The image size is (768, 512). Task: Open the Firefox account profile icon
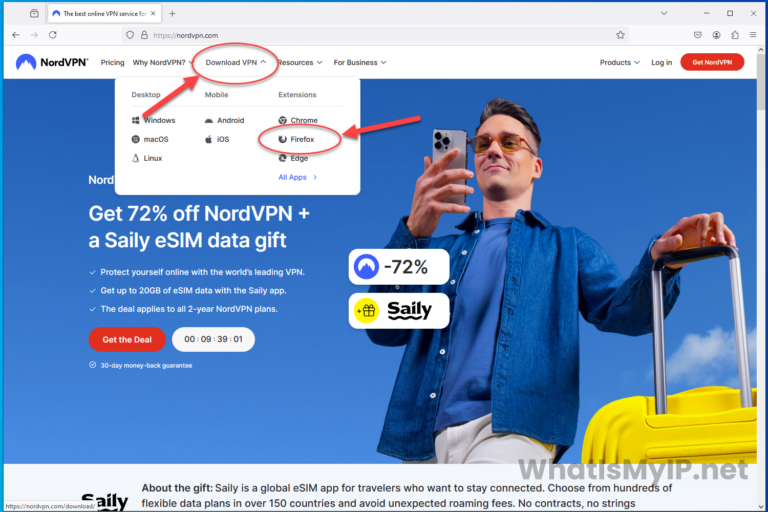(x=716, y=35)
